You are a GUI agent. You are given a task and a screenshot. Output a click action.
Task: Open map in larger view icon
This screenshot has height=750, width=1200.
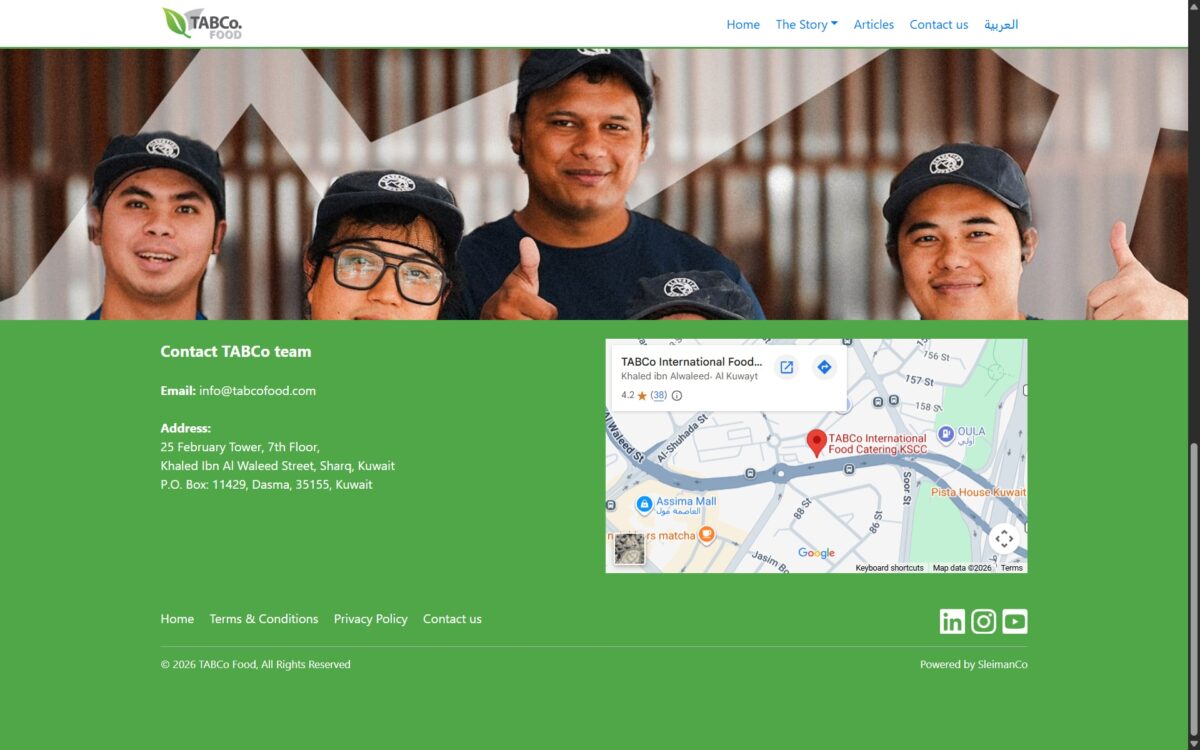[x=787, y=367]
